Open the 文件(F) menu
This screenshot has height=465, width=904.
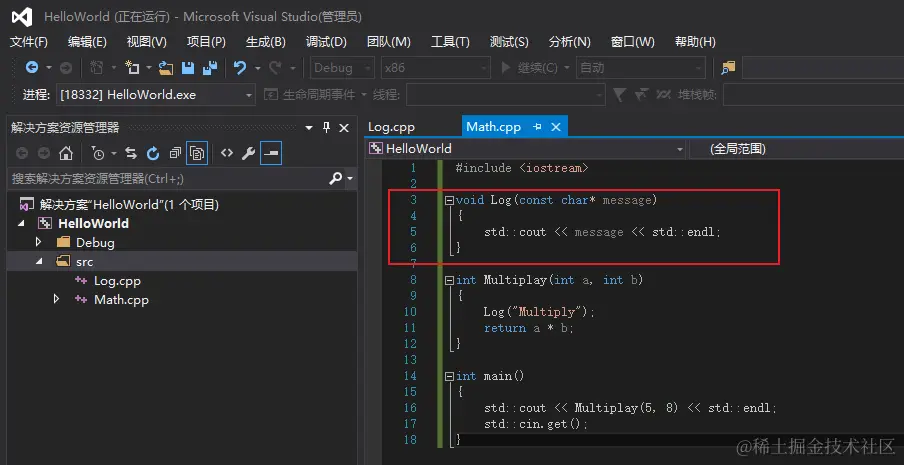29,42
